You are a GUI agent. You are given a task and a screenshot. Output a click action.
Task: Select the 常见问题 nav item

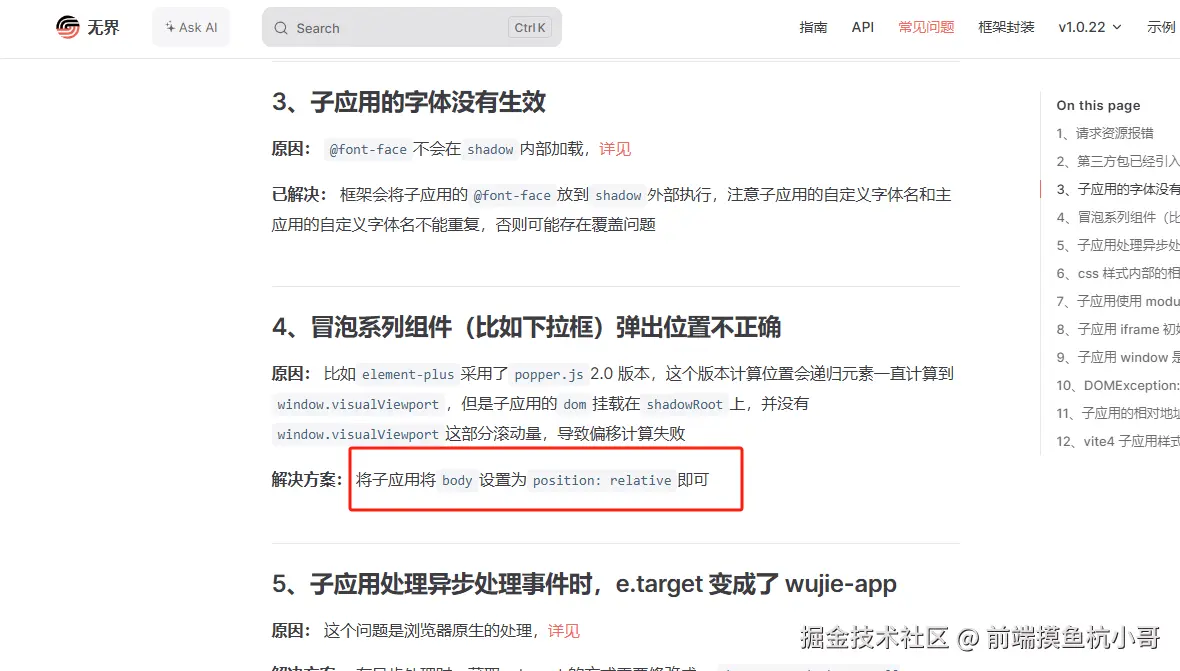[x=926, y=27]
